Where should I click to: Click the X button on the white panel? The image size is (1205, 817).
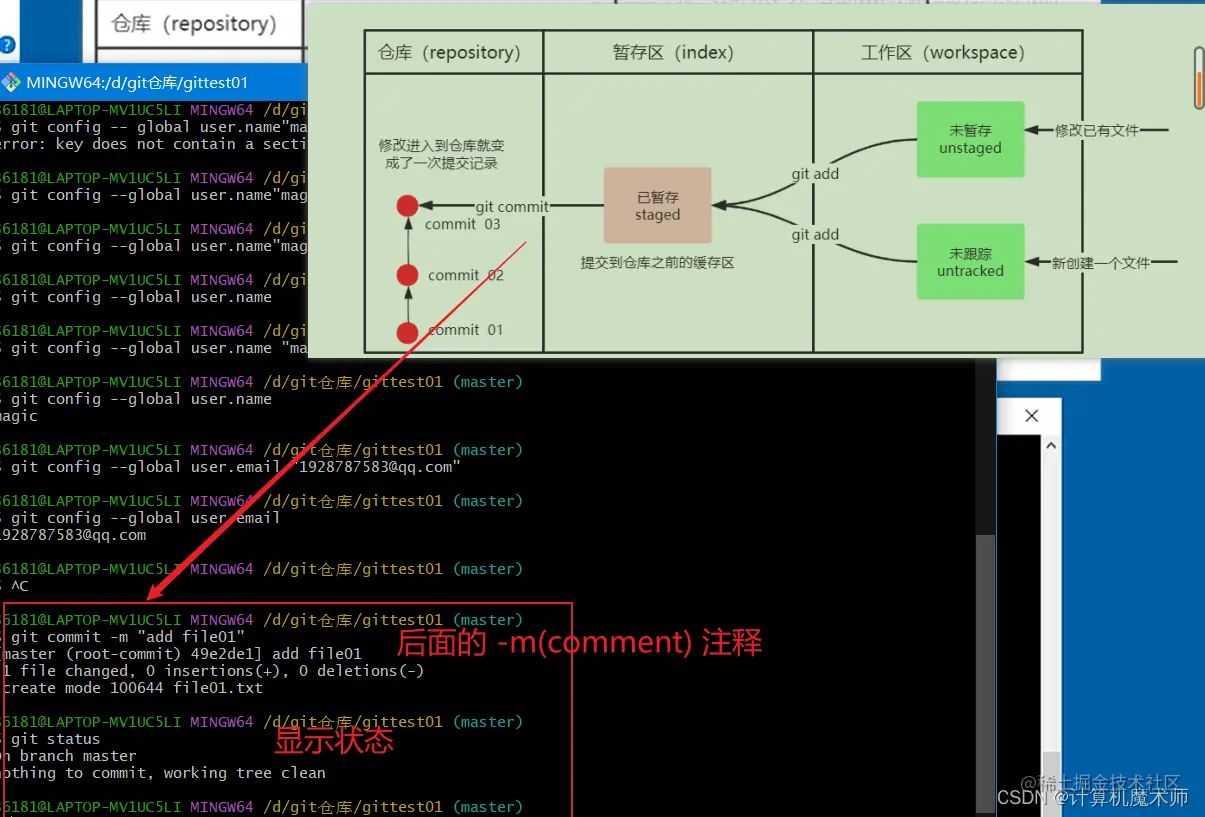click(x=1030, y=415)
